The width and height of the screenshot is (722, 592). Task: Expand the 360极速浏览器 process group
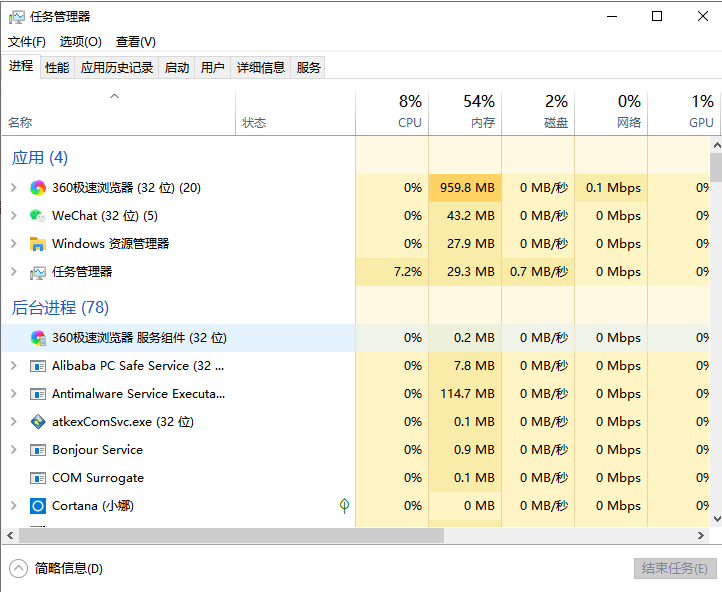[x=13, y=188]
